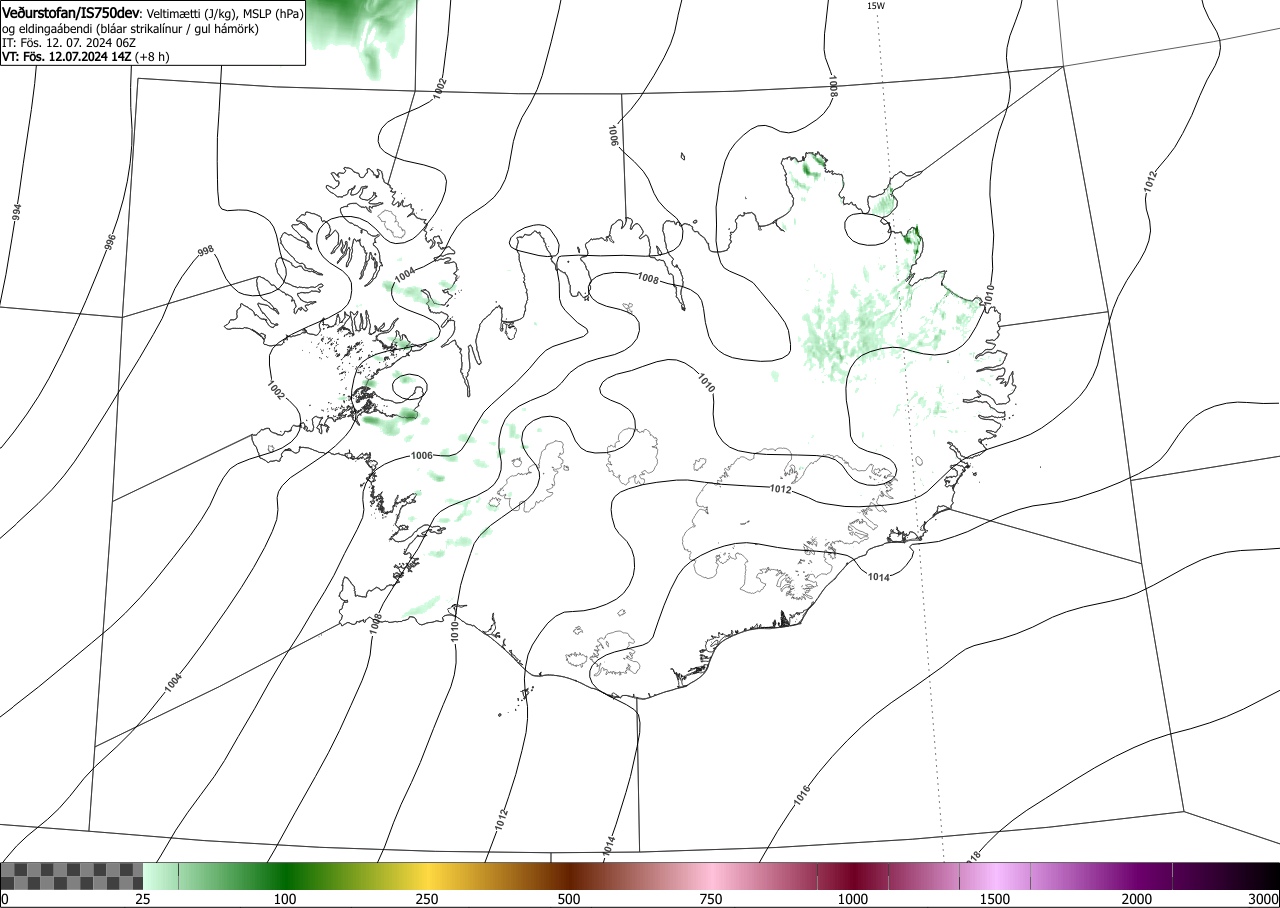Click the 994 isobar label

pos(17,212)
